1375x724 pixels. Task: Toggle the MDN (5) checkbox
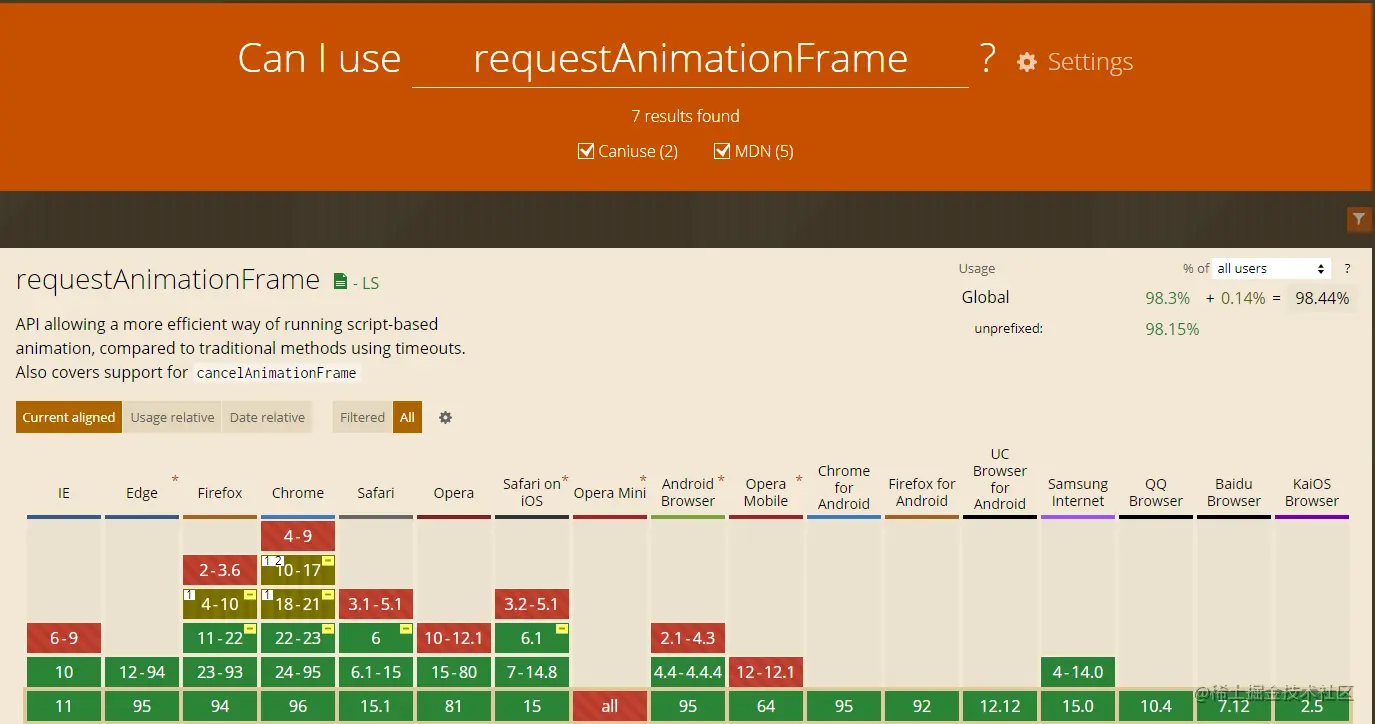[x=722, y=151]
